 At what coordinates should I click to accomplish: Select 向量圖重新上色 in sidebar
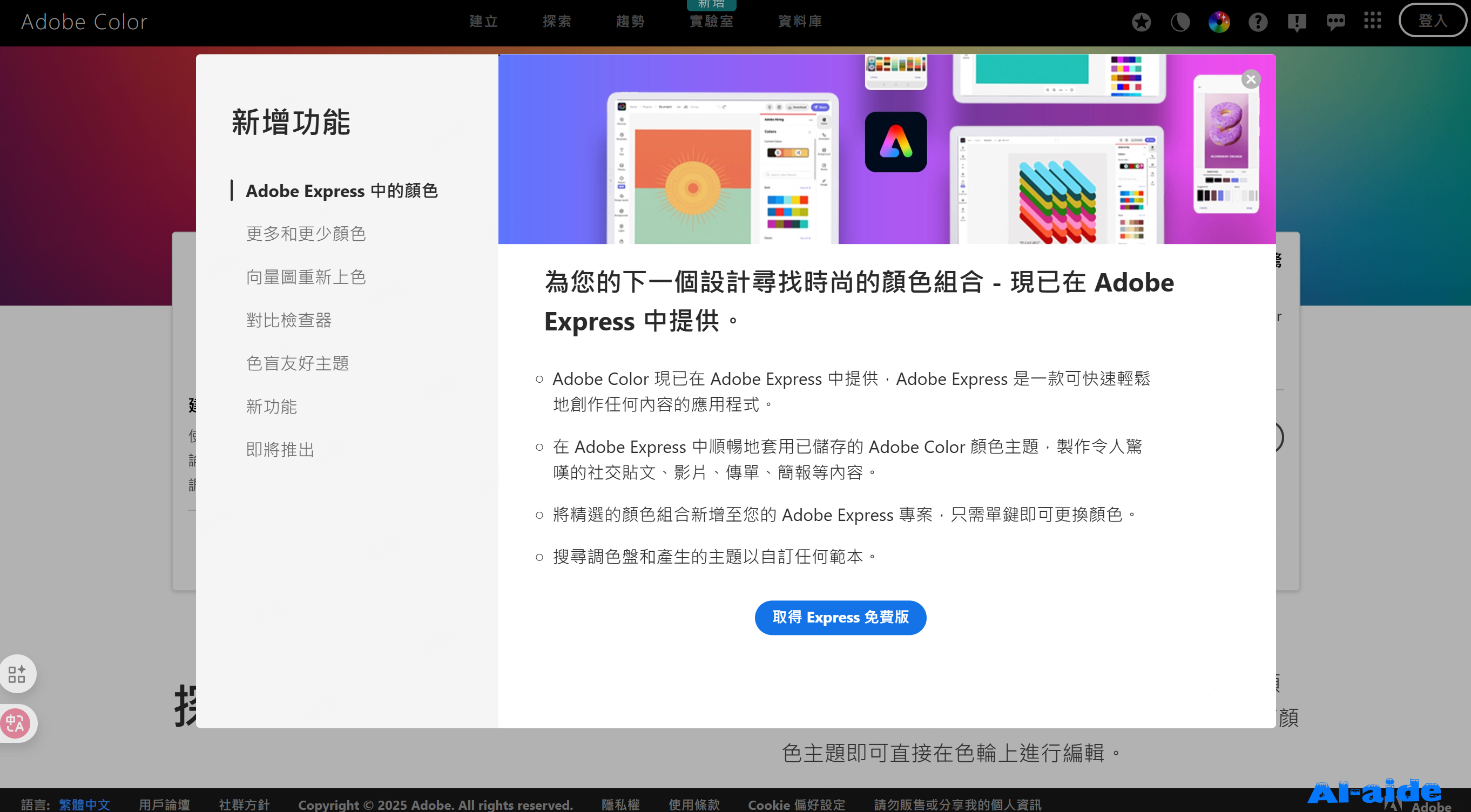(306, 277)
